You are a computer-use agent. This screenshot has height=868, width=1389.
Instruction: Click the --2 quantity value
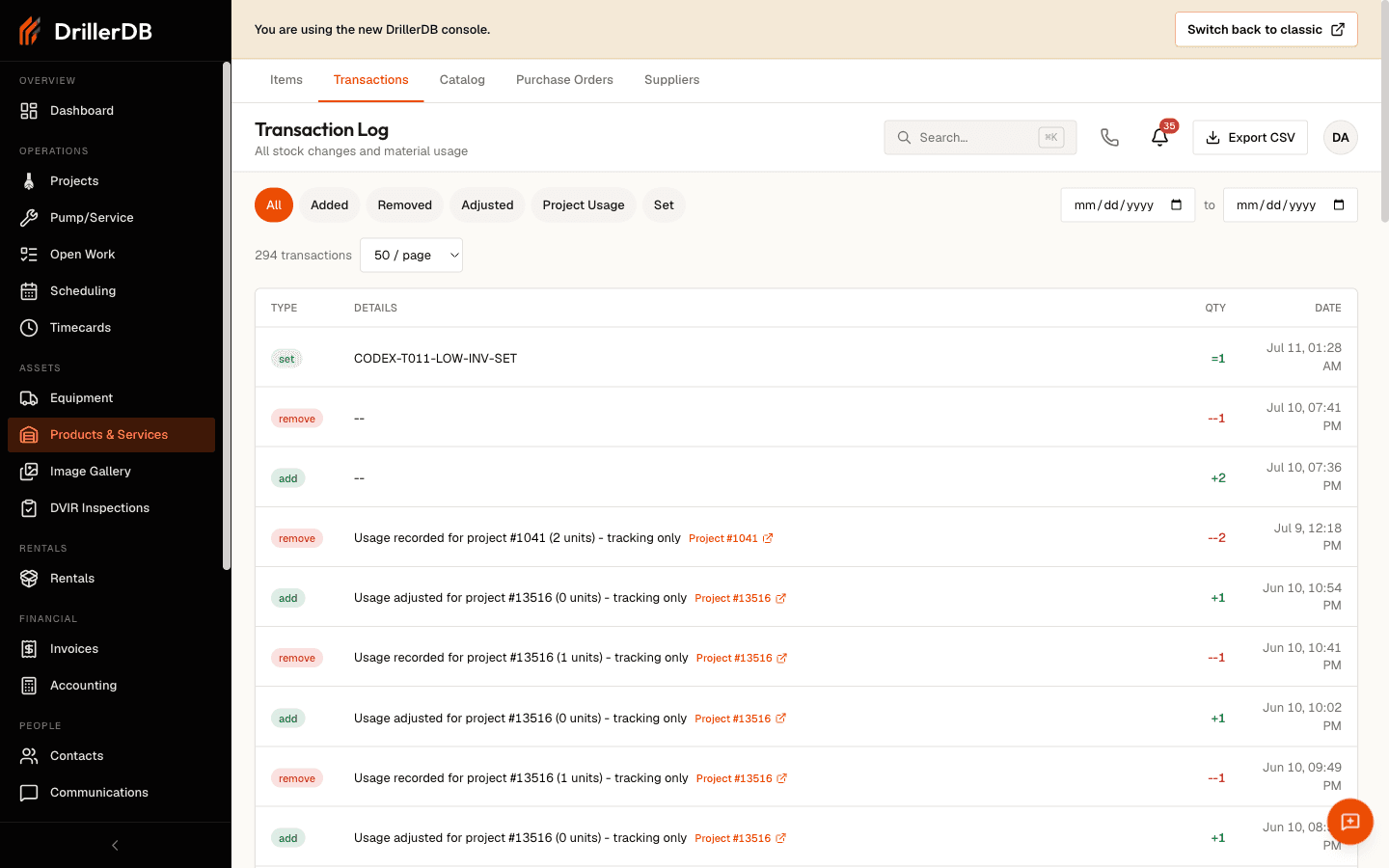(x=1217, y=538)
